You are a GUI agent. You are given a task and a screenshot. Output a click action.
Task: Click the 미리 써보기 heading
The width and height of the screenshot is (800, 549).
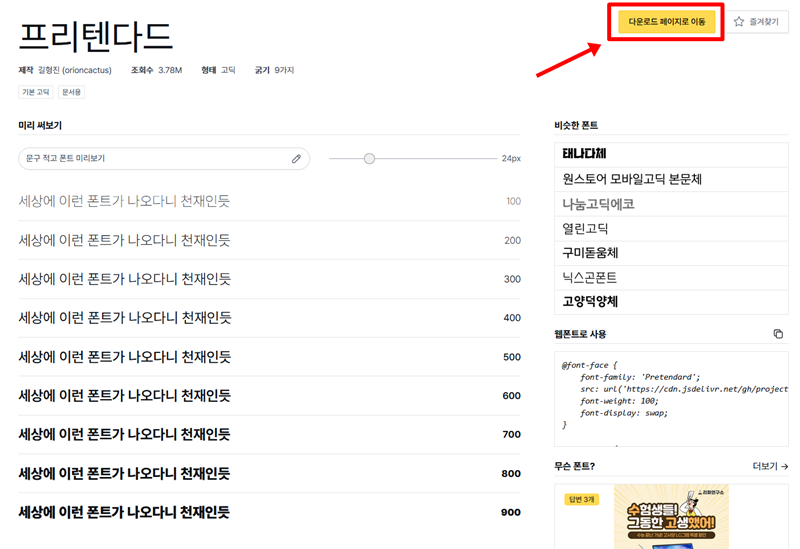point(40,125)
